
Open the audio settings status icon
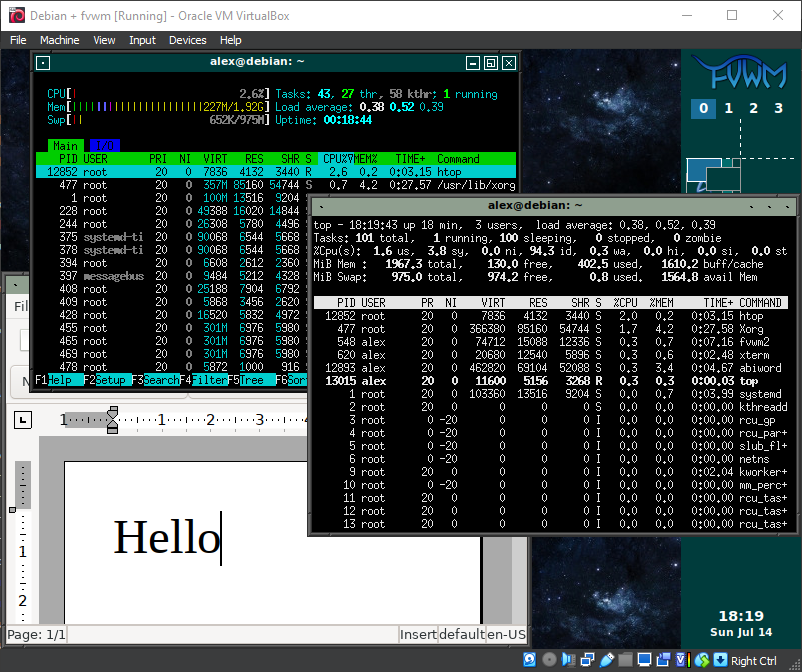[x=568, y=660]
